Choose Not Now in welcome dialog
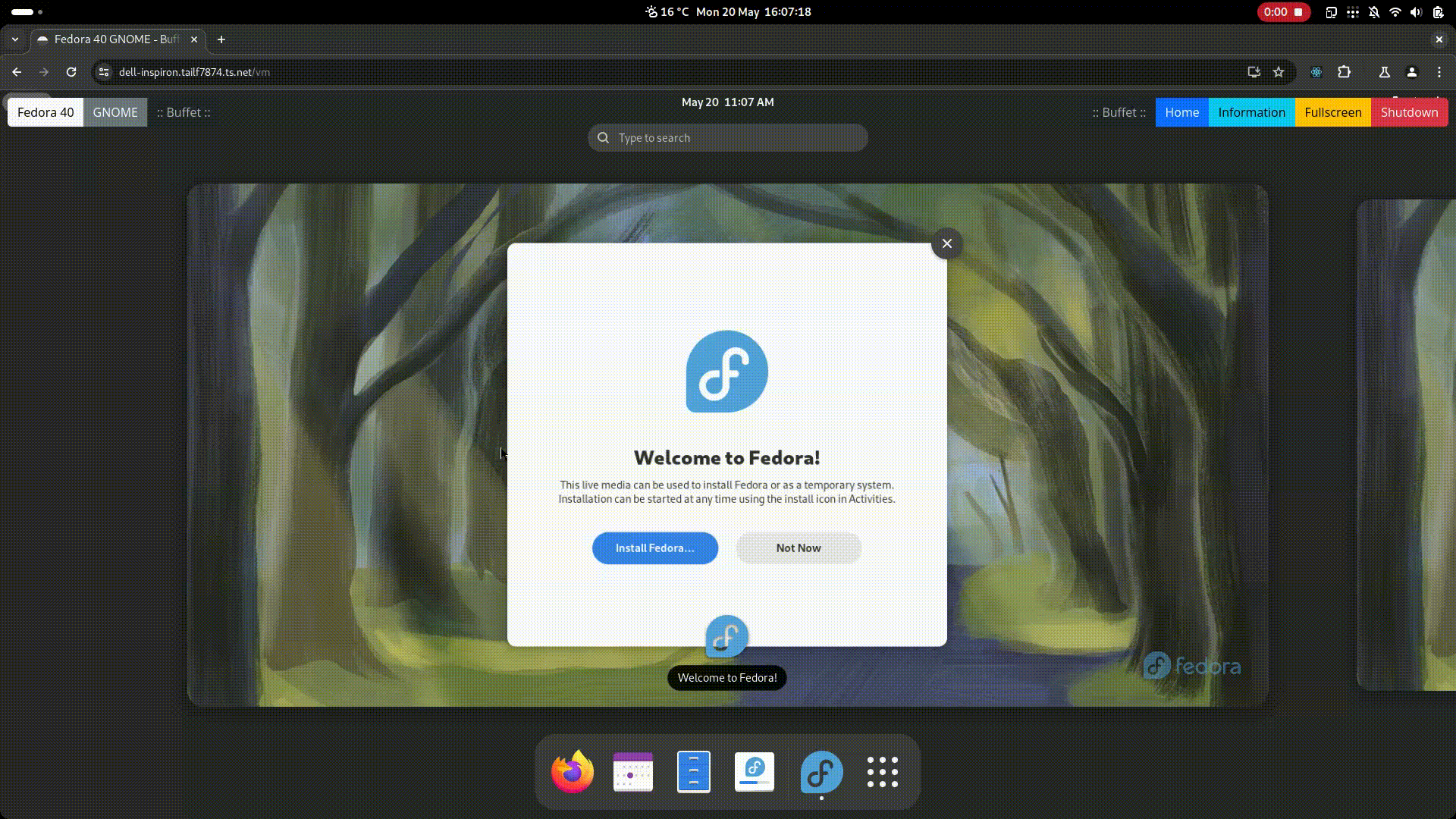 coord(798,548)
